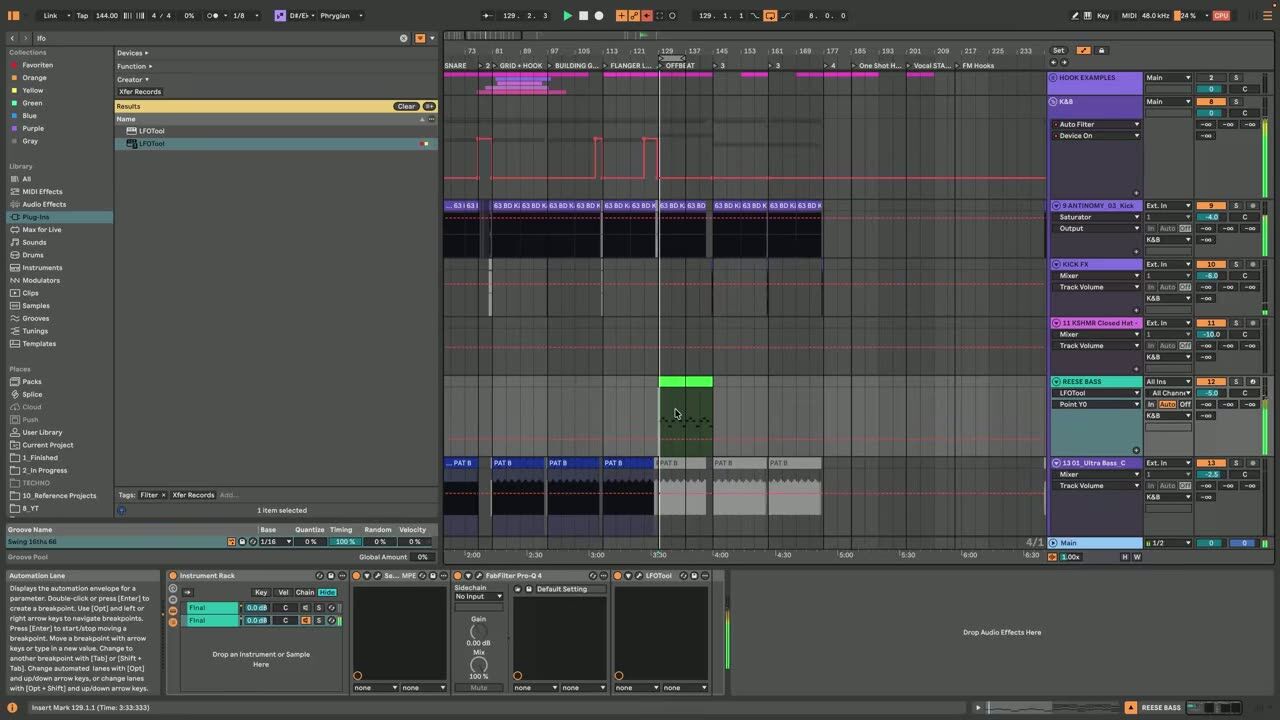Screen dimensions: 1280x720
Task: Click the Stop button in transport
Action: [x=584, y=15]
